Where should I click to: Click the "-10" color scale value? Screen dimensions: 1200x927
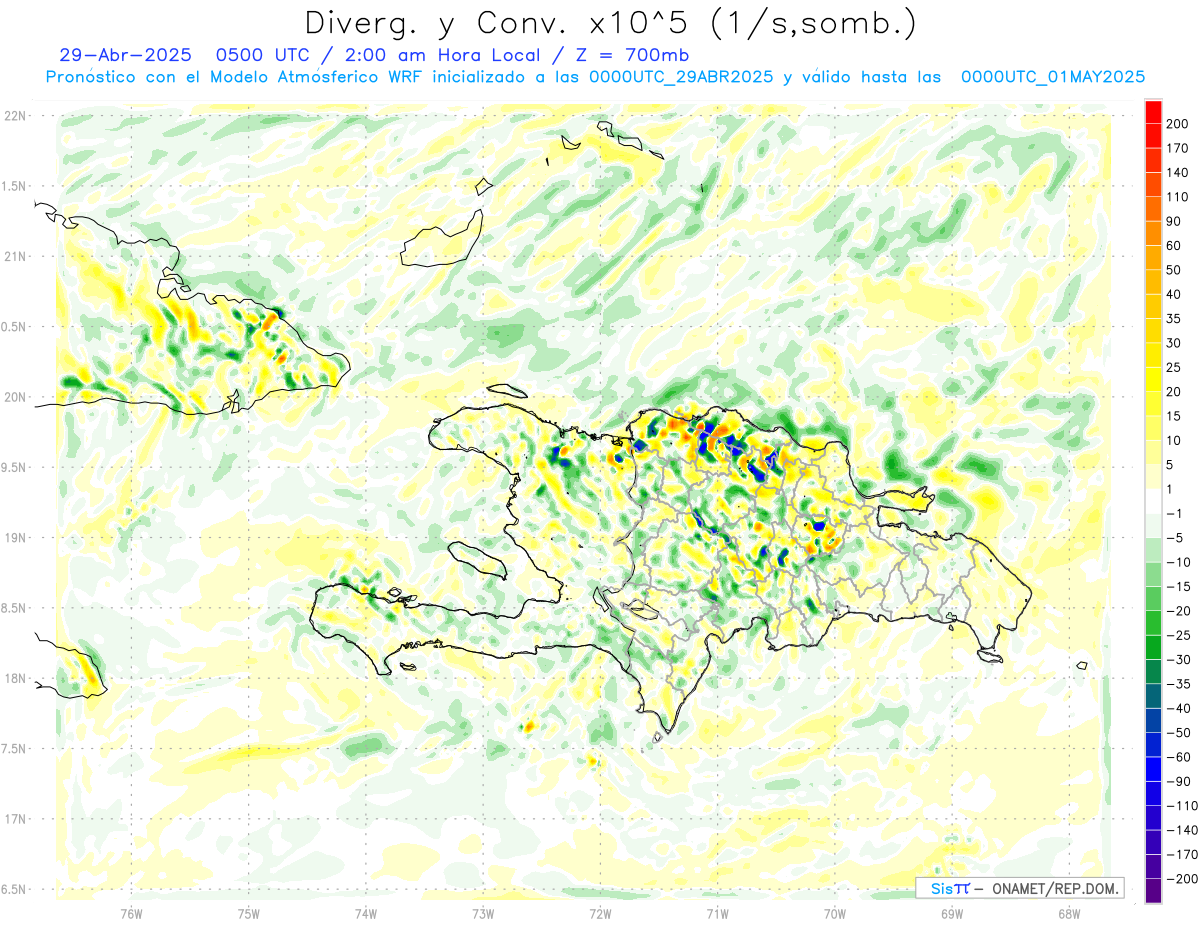click(1179, 562)
